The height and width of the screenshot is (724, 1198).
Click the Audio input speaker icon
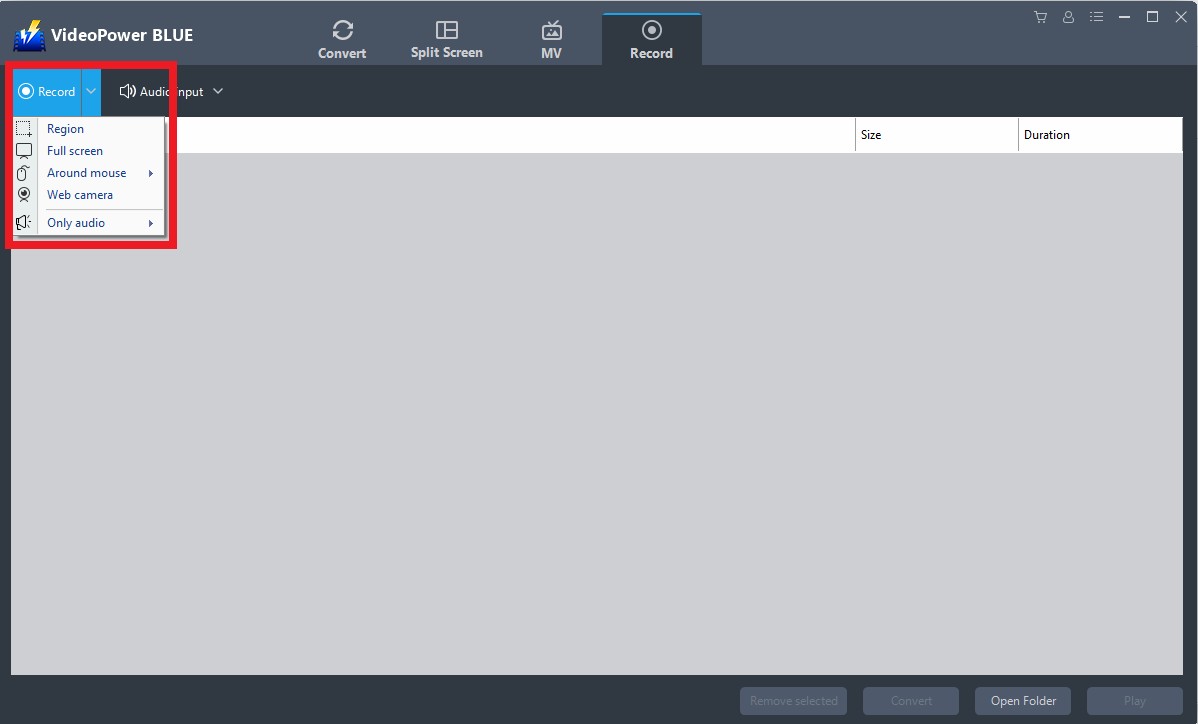(x=128, y=92)
